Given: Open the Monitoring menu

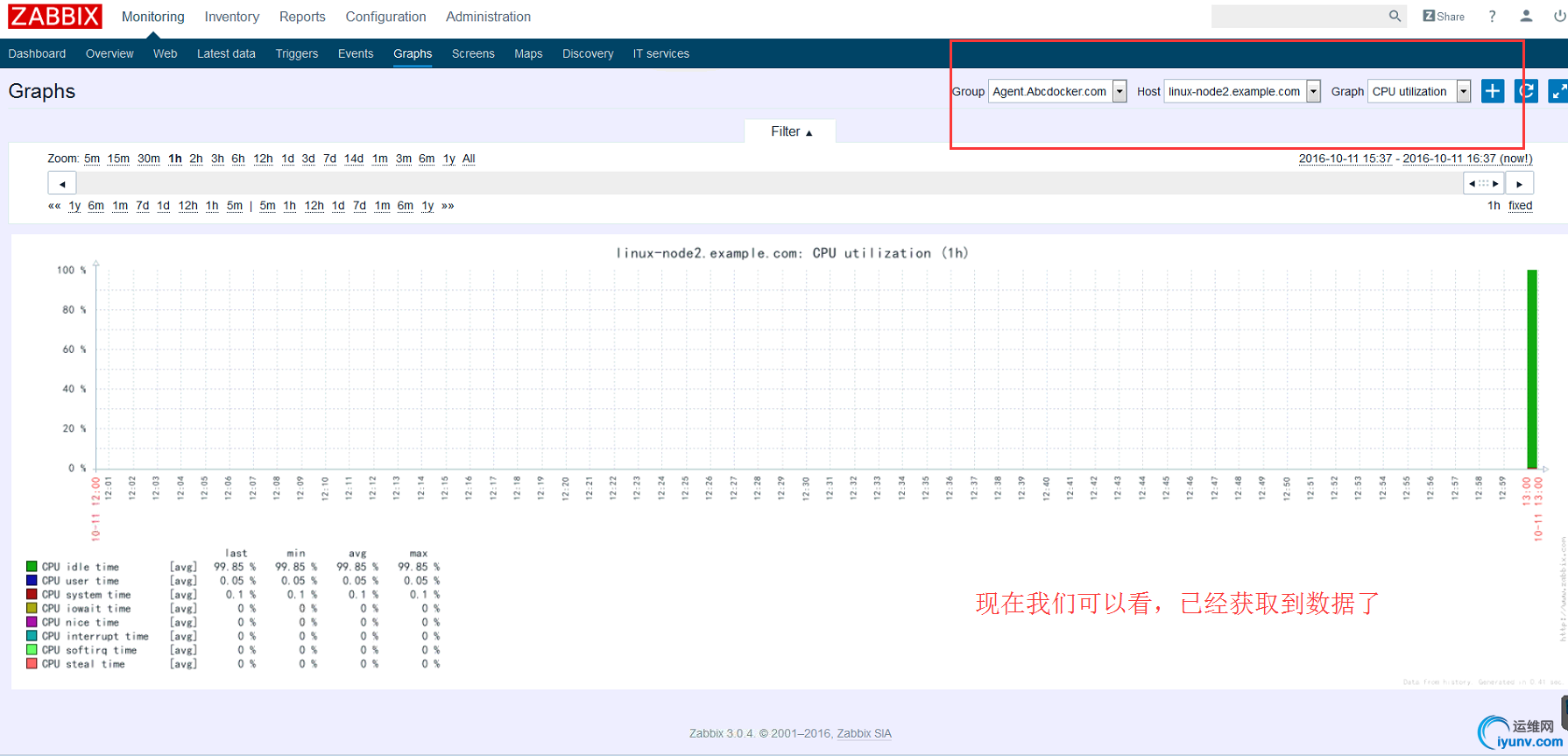Looking at the screenshot, I should 153,17.
